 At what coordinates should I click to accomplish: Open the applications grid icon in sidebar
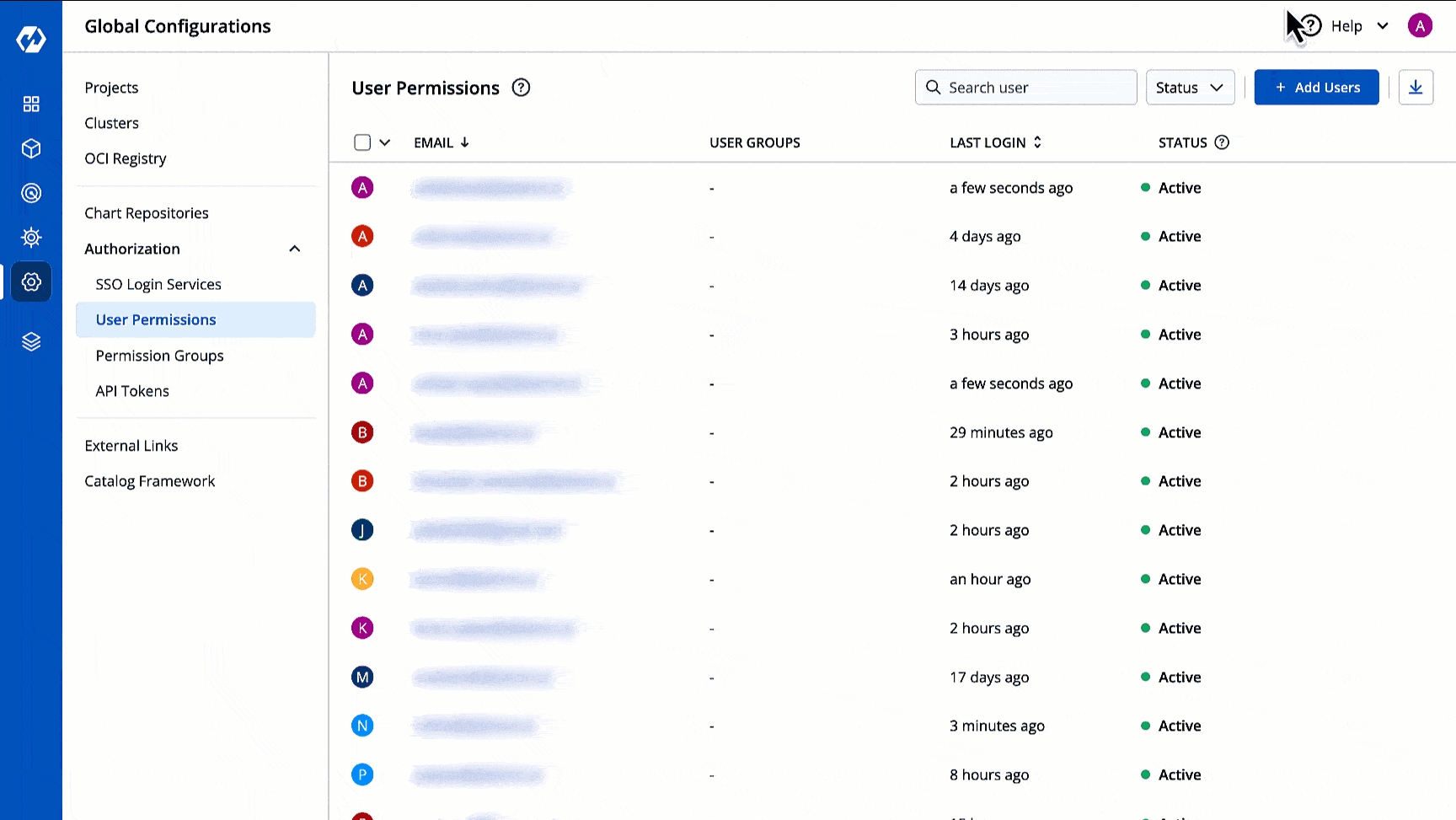(31, 104)
